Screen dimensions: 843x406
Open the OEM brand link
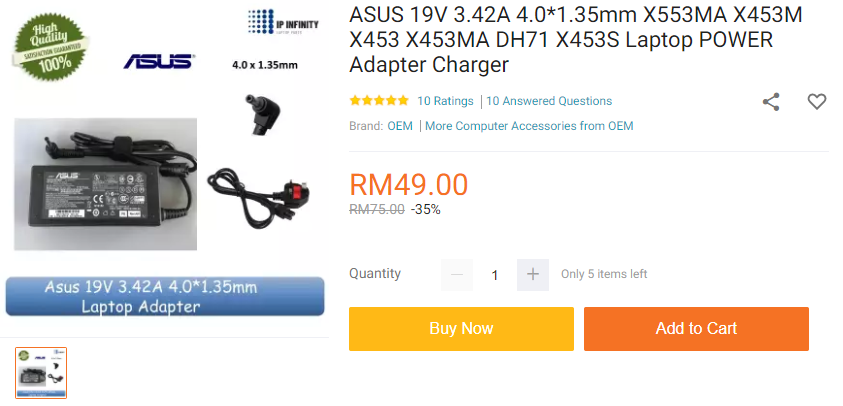tap(400, 126)
